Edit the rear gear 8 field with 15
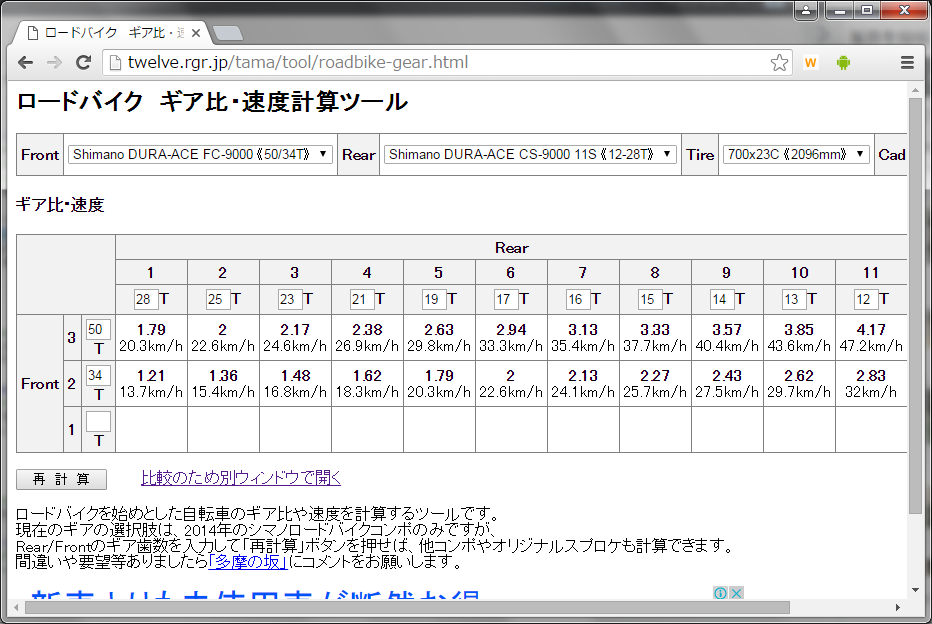The width and height of the screenshot is (932, 624). pyautogui.click(x=650, y=299)
